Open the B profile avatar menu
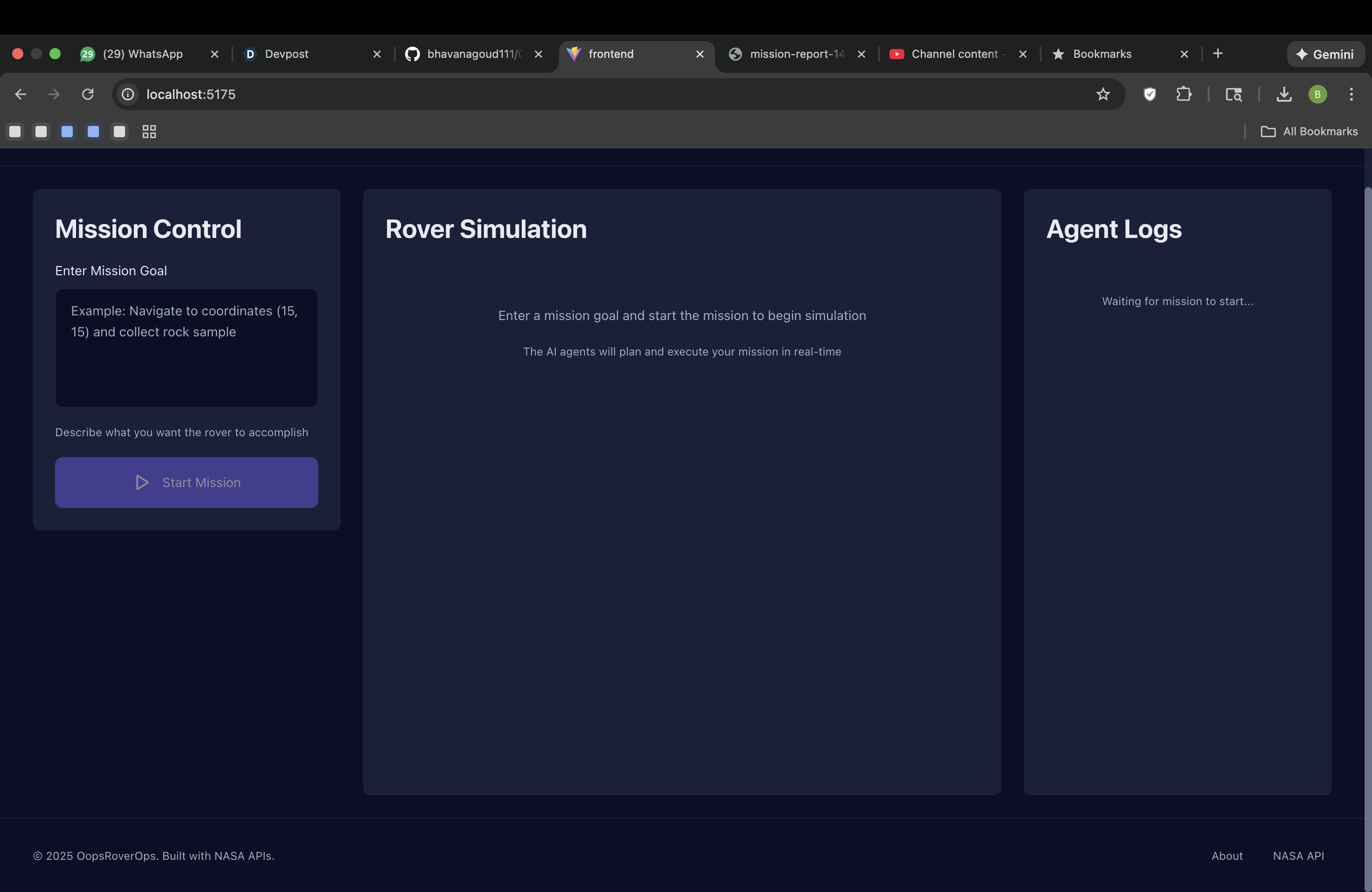1372x892 pixels. (1317, 94)
